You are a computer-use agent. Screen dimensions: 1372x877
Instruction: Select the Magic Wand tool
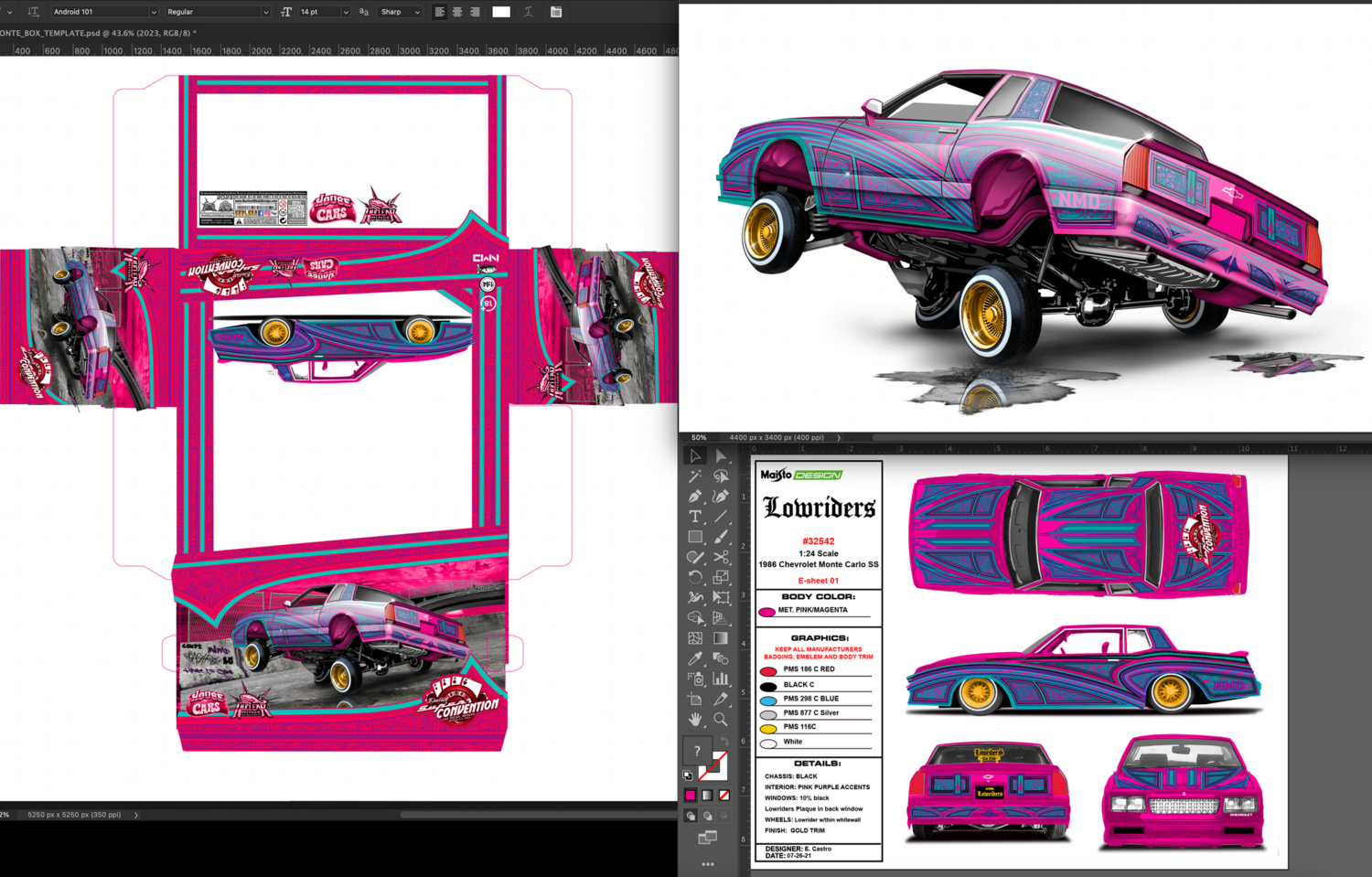point(695,476)
